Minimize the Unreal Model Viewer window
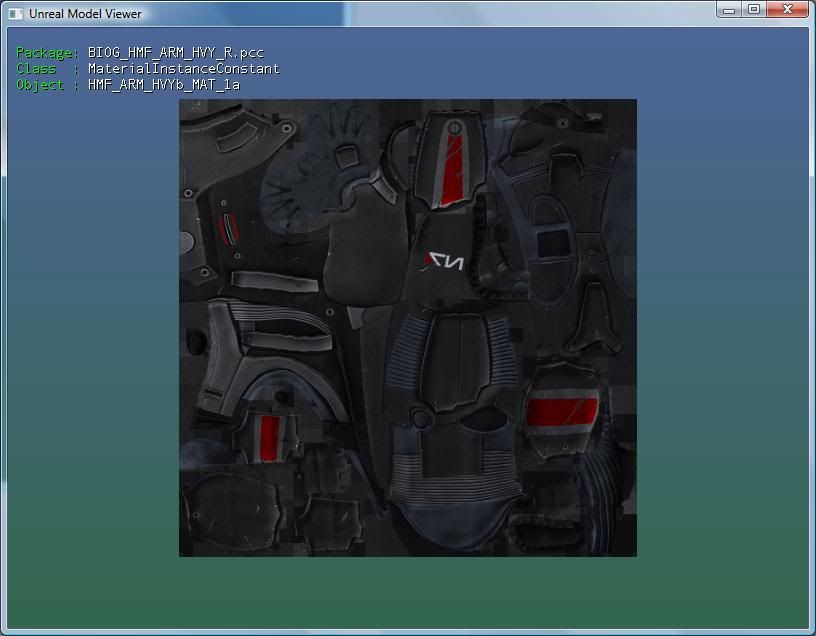The image size is (816, 636). pos(729,10)
